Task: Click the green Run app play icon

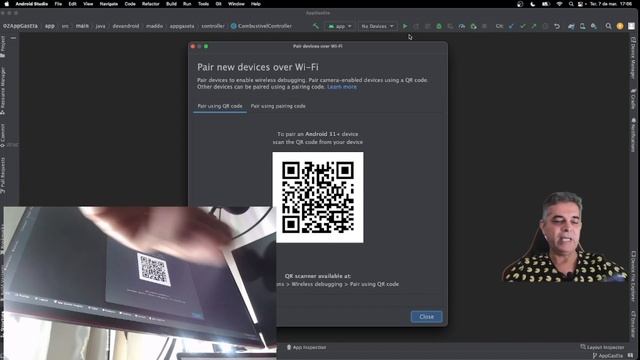Action: coord(405,26)
